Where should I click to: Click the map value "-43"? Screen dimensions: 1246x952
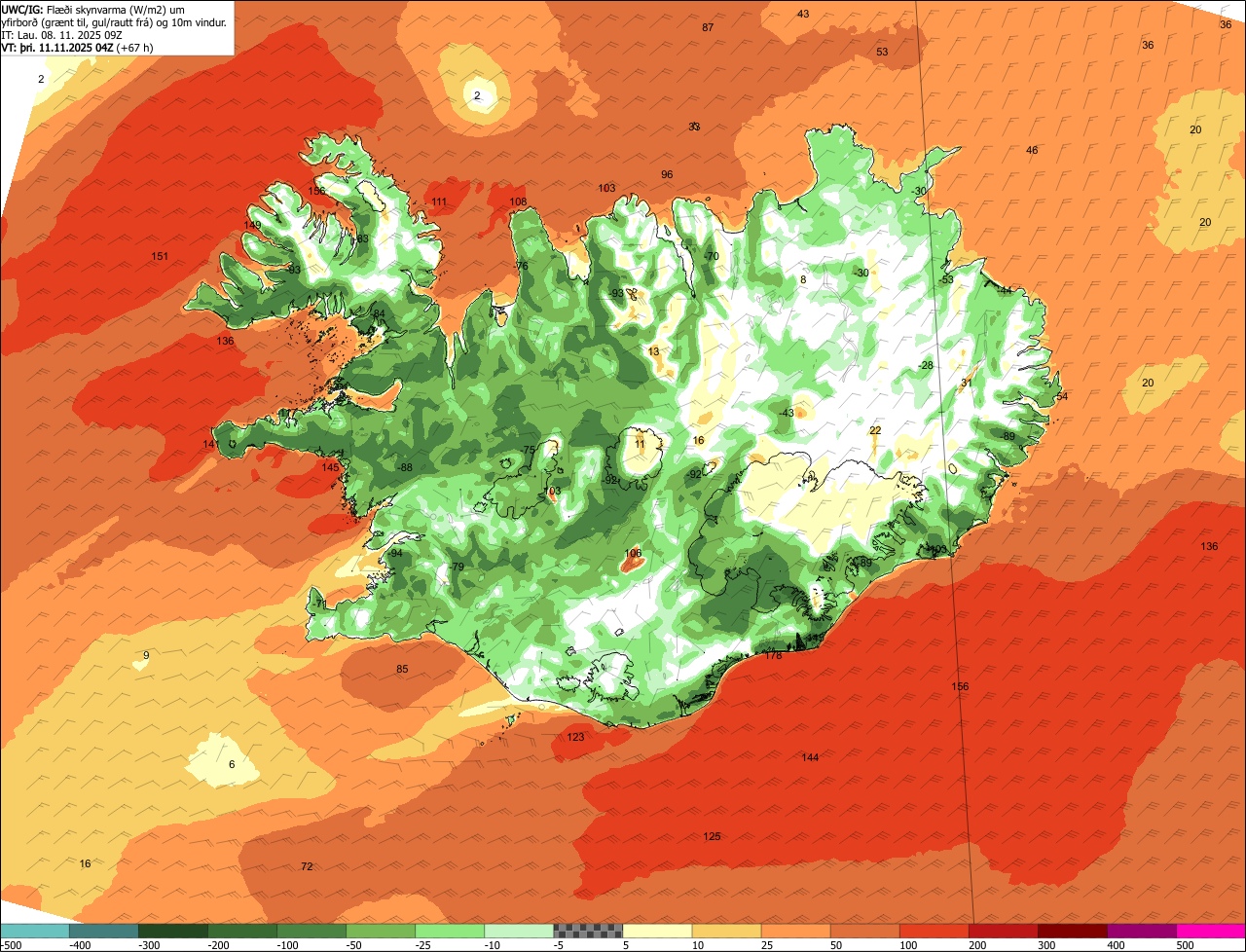(x=787, y=413)
